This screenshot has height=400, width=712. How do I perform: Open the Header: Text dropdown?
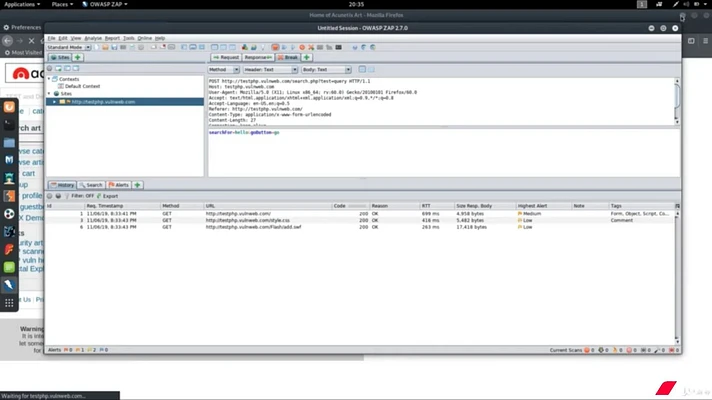coord(270,69)
